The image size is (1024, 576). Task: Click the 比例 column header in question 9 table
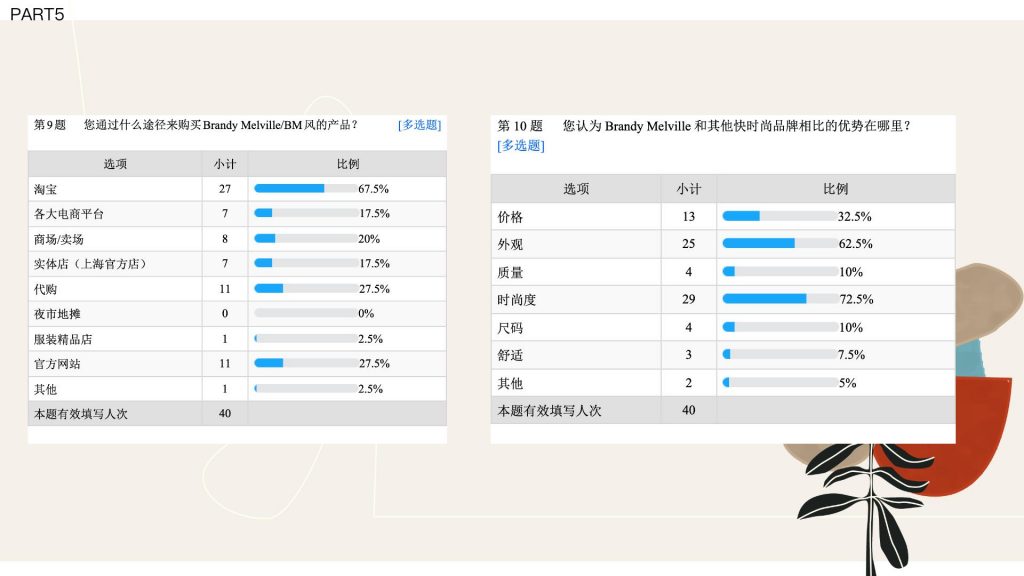click(x=347, y=164)
